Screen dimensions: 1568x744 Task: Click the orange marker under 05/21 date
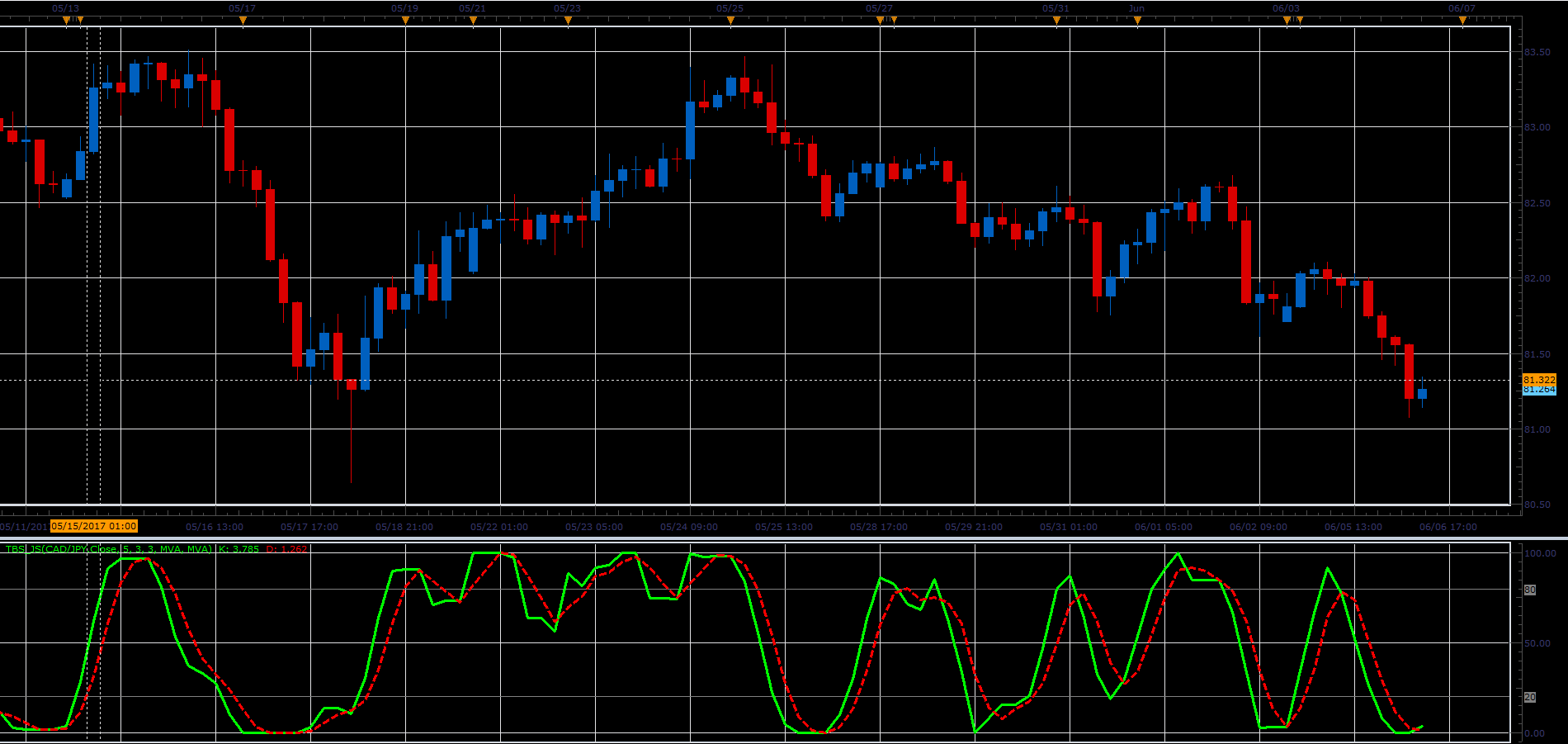click(x=473, y=21)
